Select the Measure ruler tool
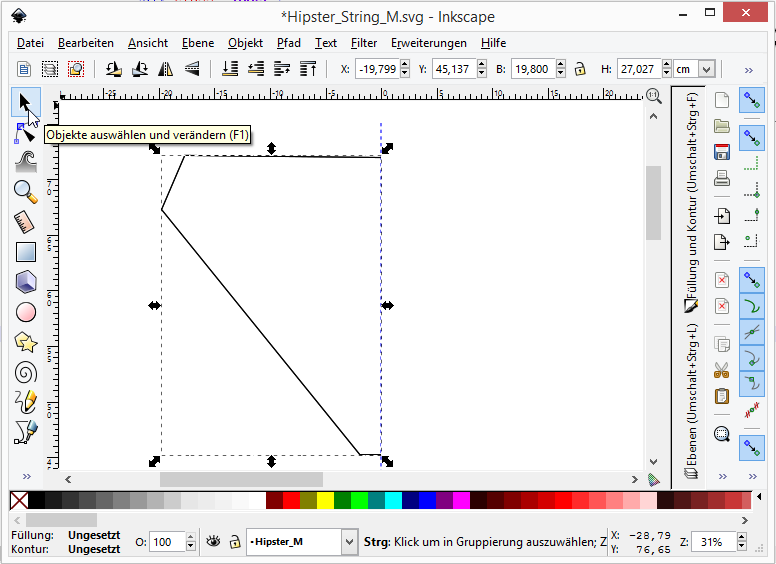This screenshot has width=776, height=564. (x=26, y=221)
